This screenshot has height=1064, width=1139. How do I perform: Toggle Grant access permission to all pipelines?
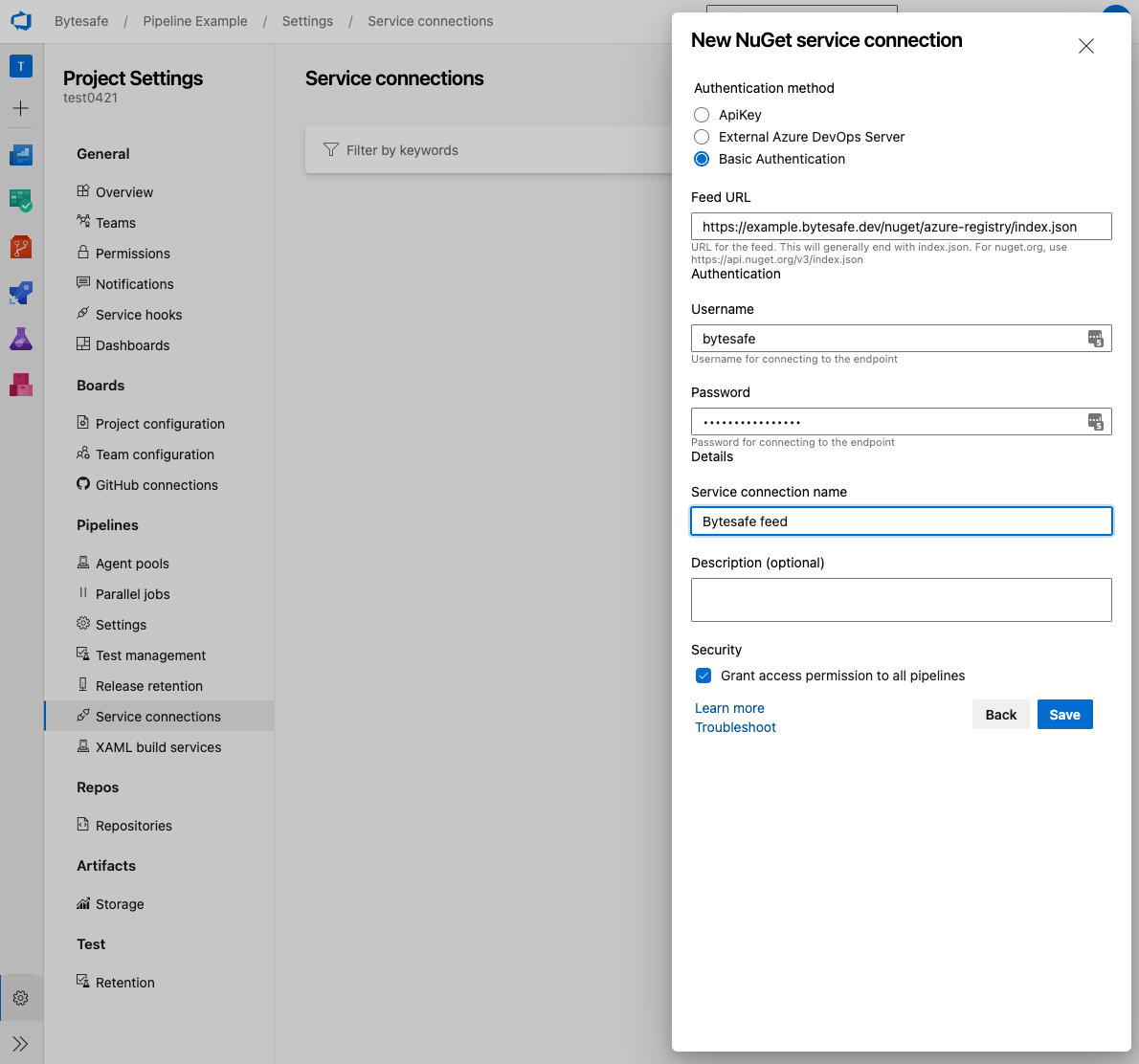coord(703,676)
